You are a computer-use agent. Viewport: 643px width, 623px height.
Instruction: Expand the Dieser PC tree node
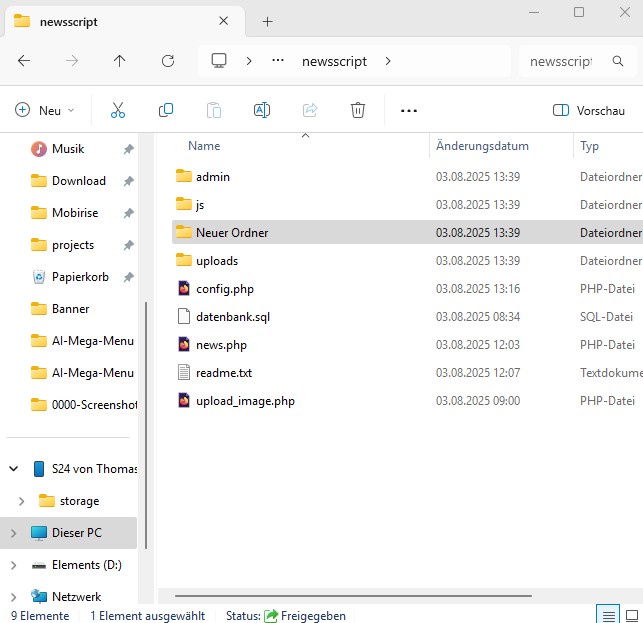point(13,533)
